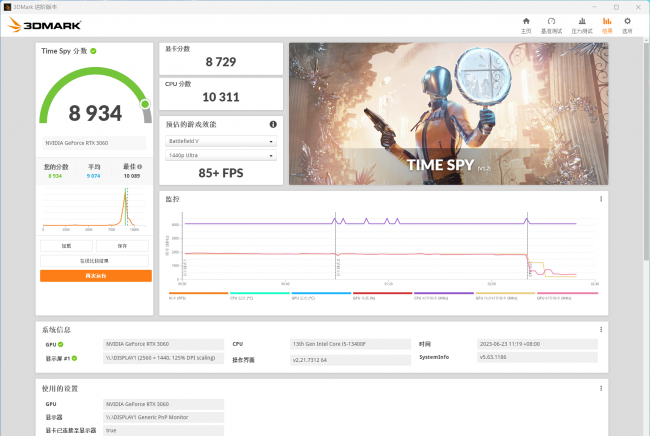Click the v2.21.7312 64 version field
Image resolution: width=650 pixels, height=436 pixels.
click(350, 360)
